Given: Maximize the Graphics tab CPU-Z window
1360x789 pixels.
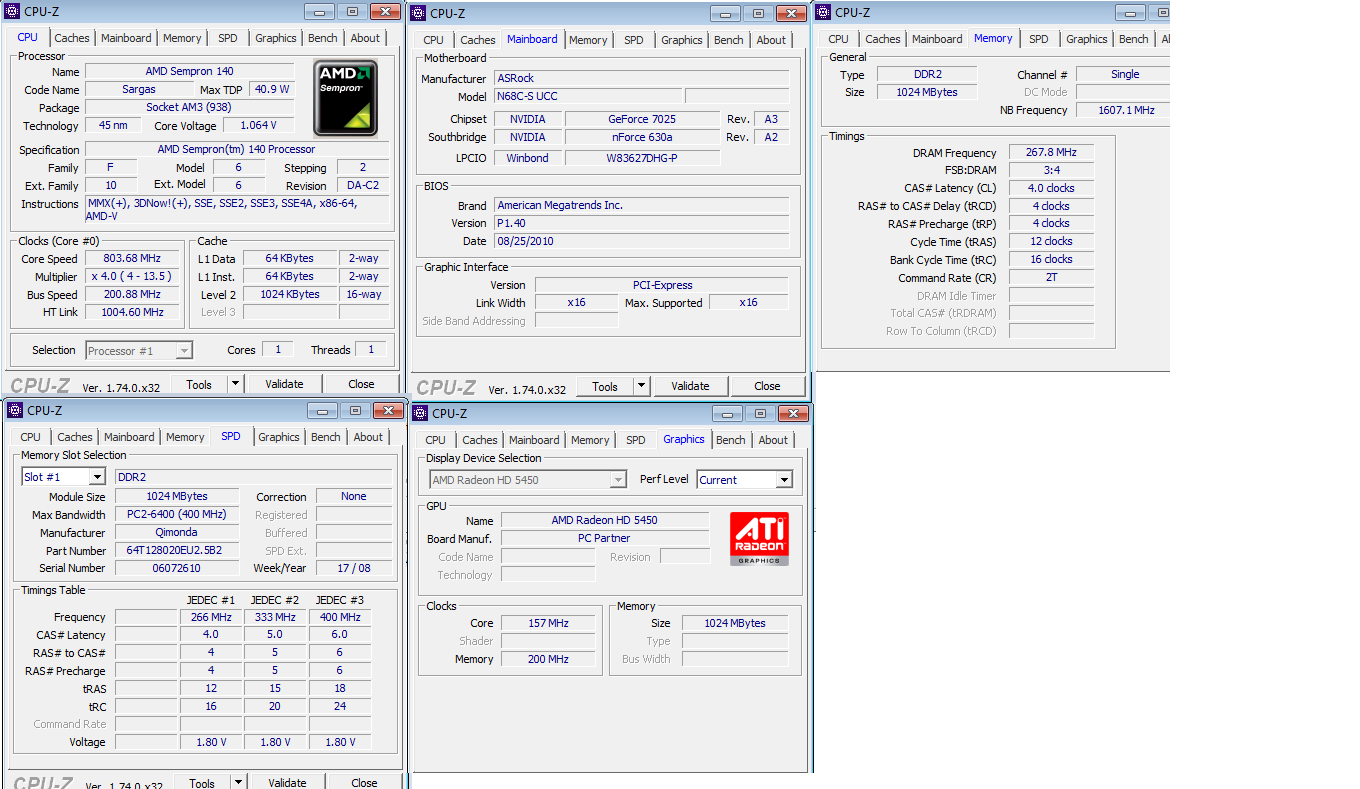Looking at the screenshot, I should [x=760, y=414].
